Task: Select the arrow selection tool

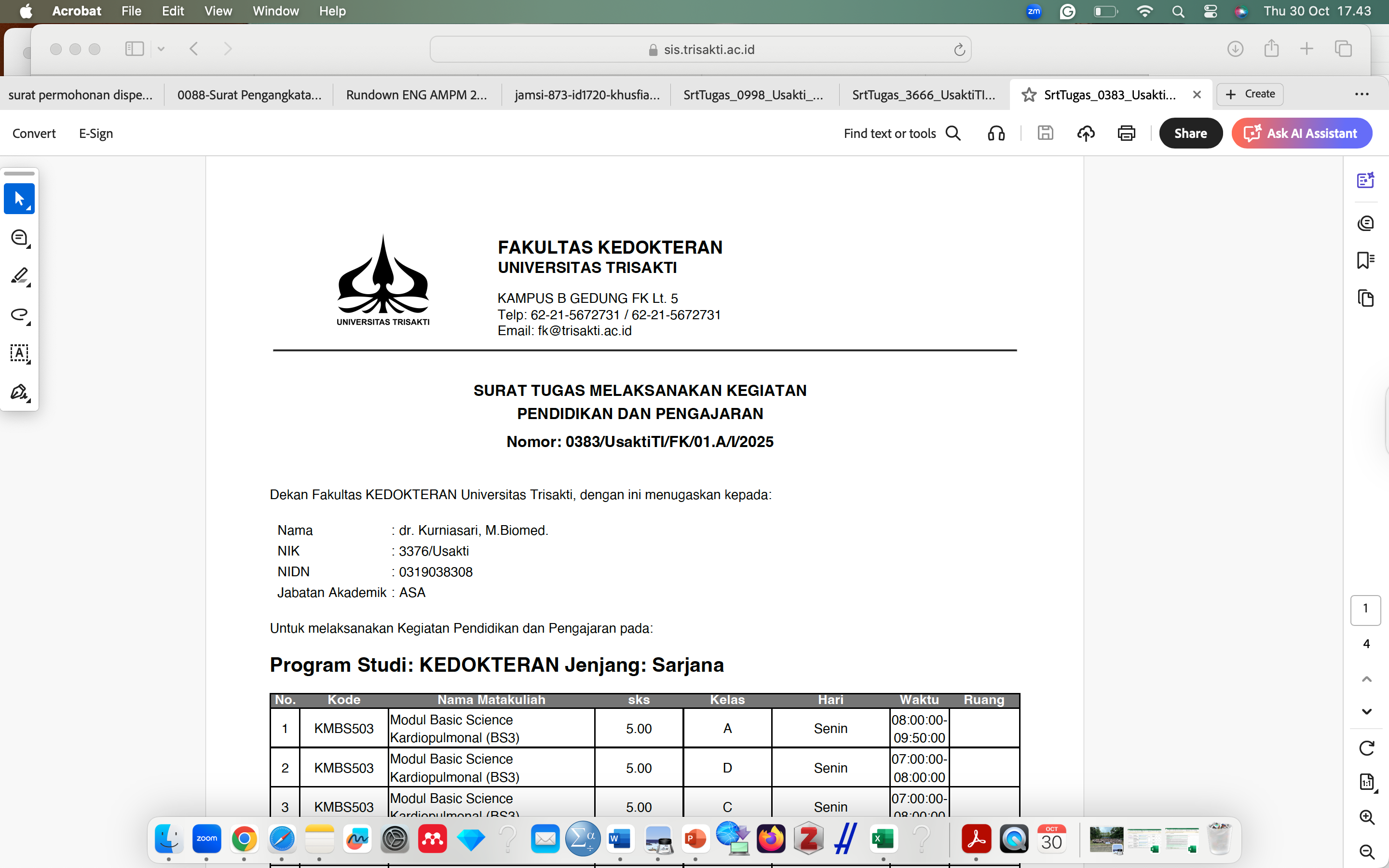Action: click(x=19, y=199)
